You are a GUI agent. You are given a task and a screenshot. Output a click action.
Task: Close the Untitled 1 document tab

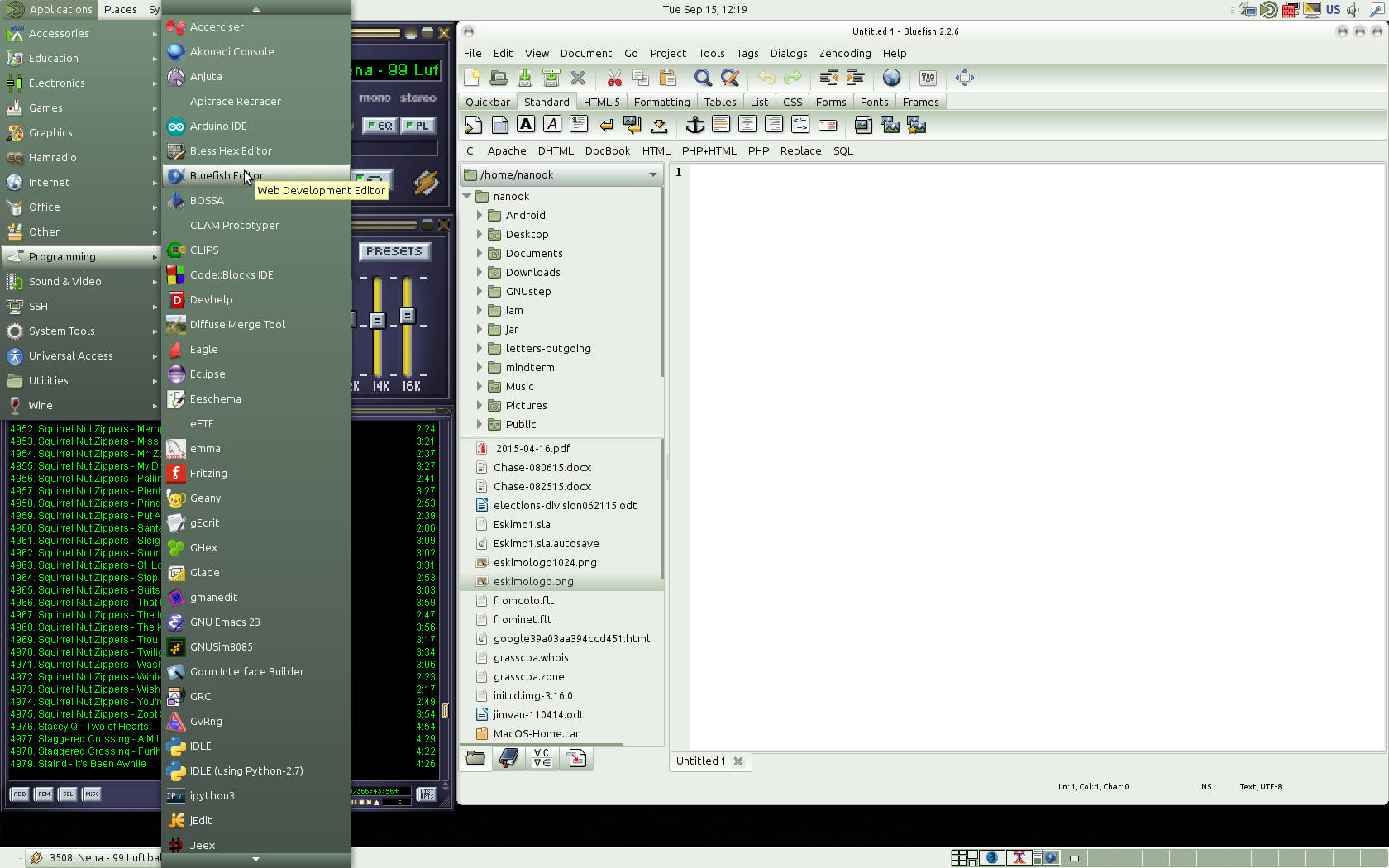(738, 761)
